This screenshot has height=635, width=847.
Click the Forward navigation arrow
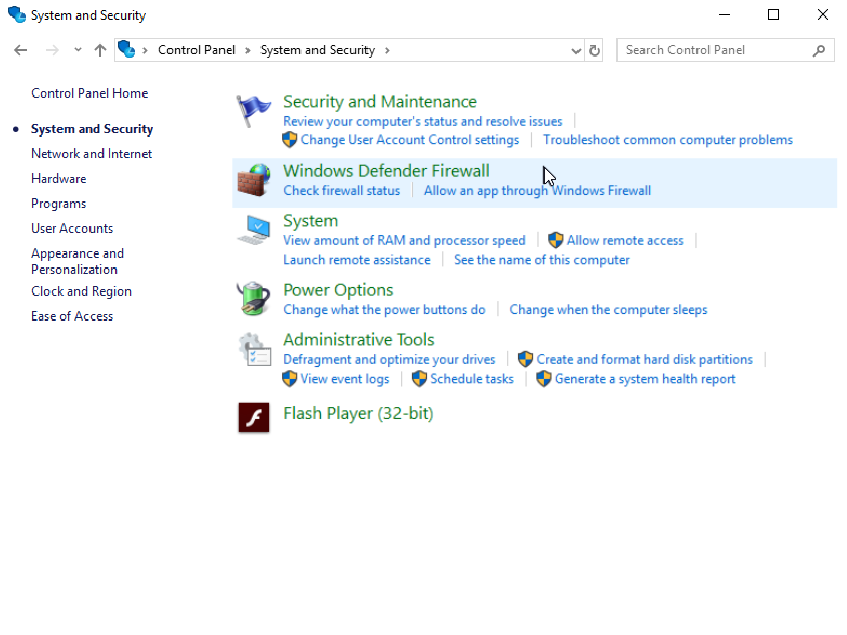click(52, 50)
